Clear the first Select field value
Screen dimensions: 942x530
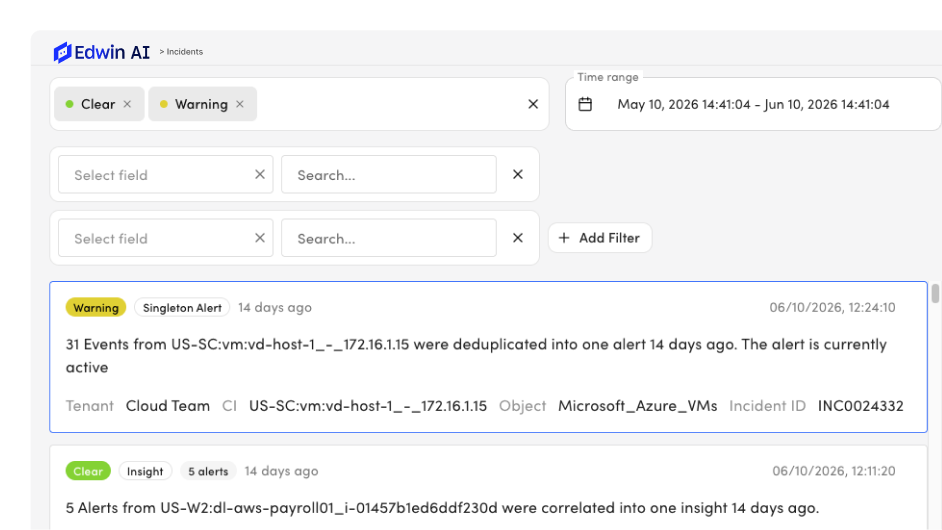[260, 174]
